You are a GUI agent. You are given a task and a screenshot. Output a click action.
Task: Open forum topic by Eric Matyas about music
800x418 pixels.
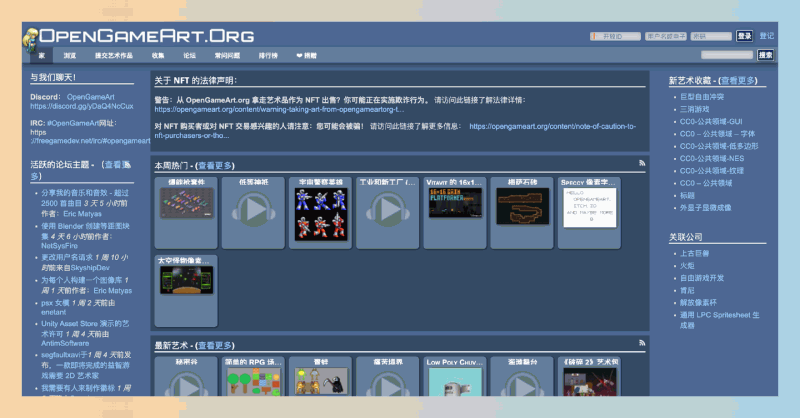(85, 198)
